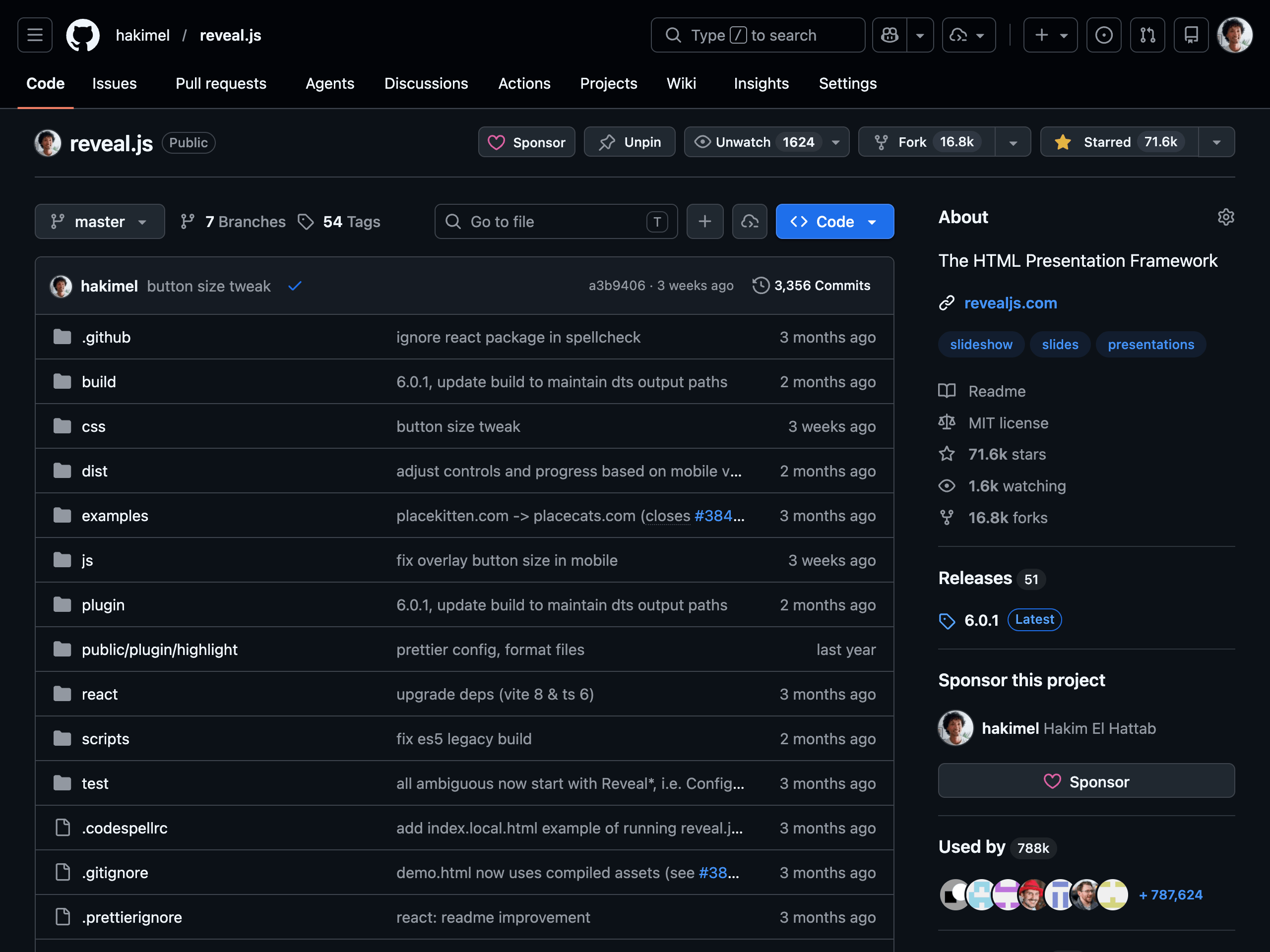Screen dimensions: 1270x952
Task: Expand the blue Code clone dropdown
Action: 835,222
